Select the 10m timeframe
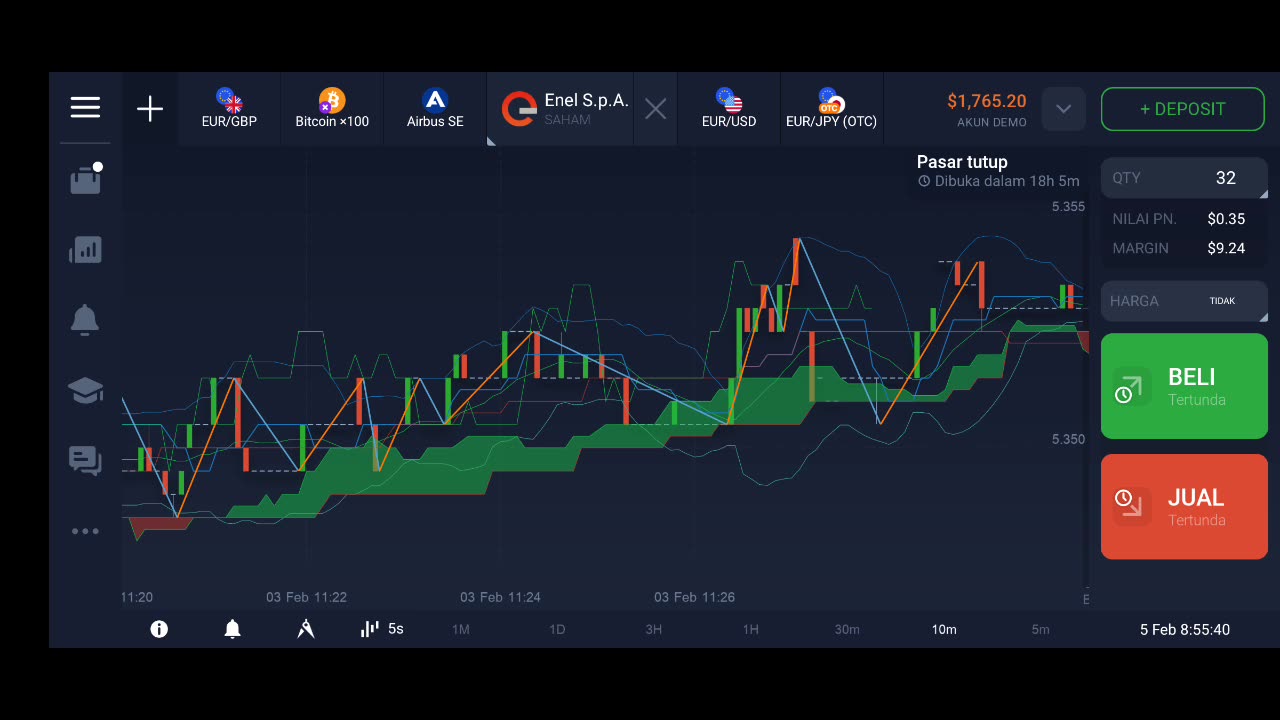Screen dimensions: 1280x720 tap(944, 629)
